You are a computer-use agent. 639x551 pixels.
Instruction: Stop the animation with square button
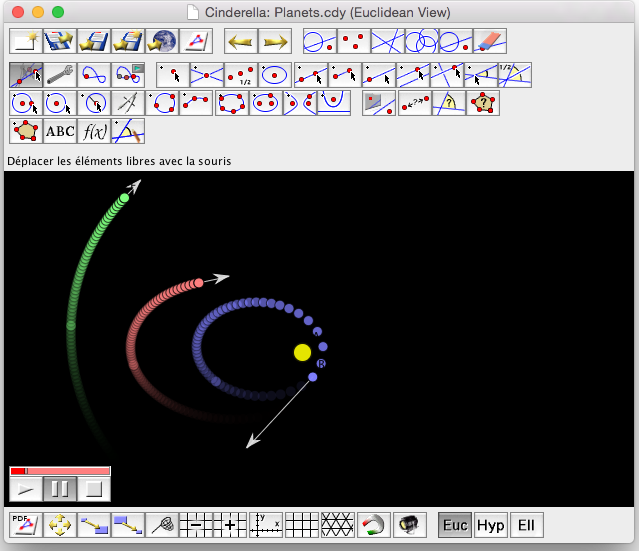click(94, 489)
